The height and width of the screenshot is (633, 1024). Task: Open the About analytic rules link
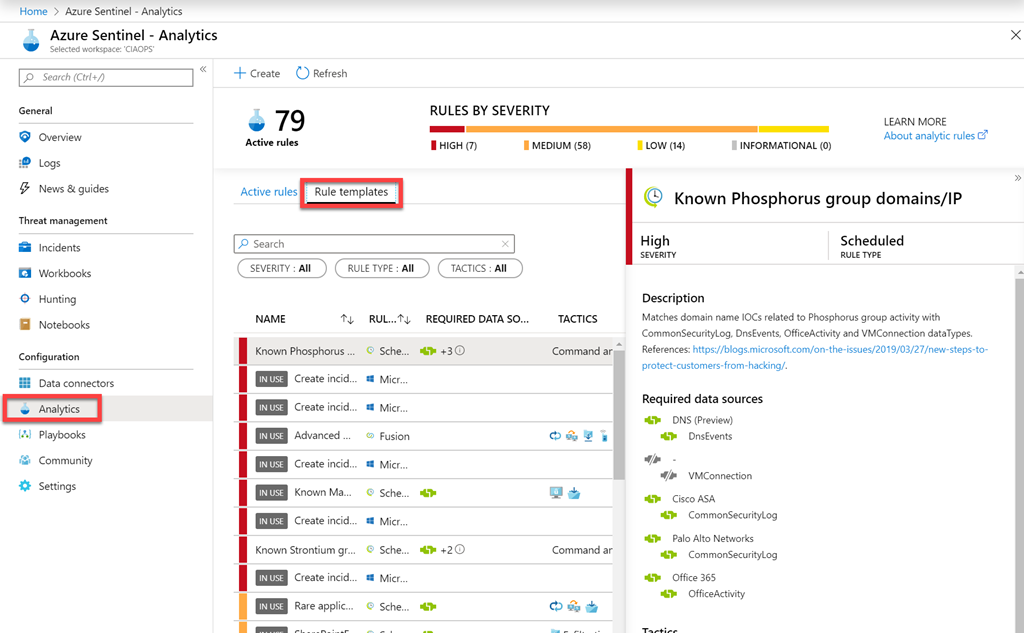click(935, 136)
